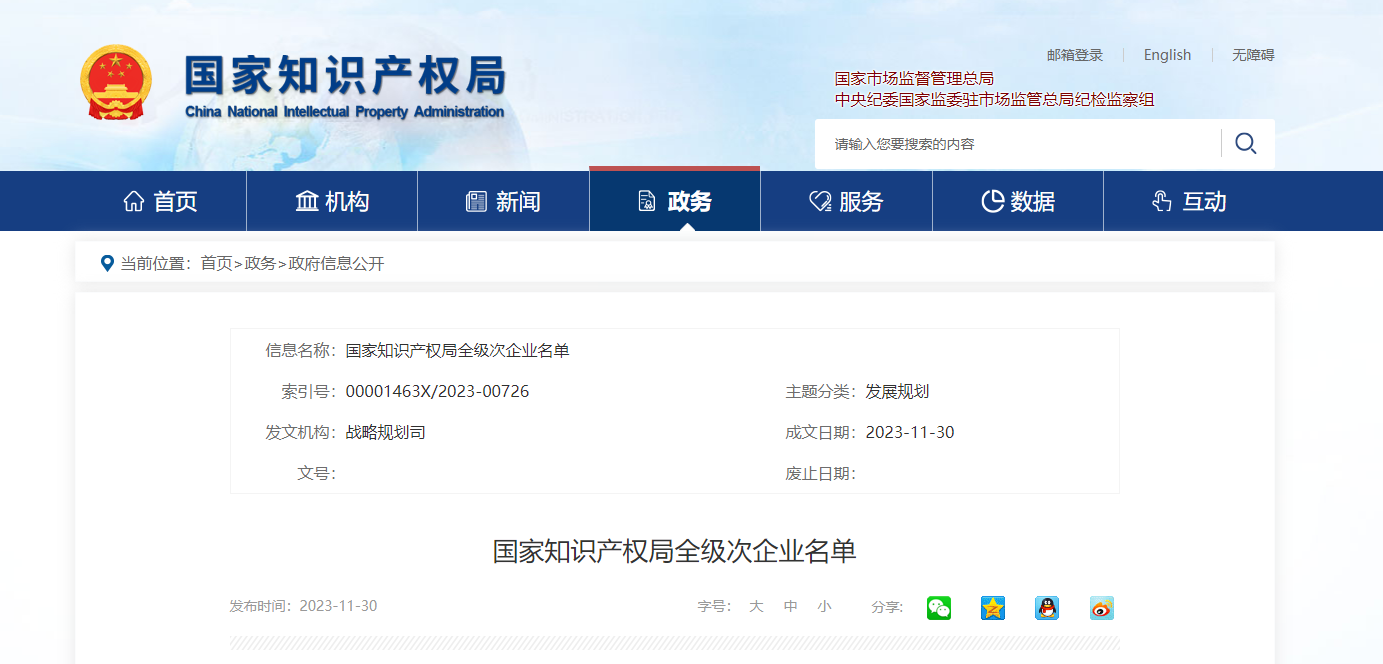The height and width of the screenshot is (664, 1383).
Task: Click 政务 in the breadcrumb path
Action: pyautogui.click(x=260, y=264)
